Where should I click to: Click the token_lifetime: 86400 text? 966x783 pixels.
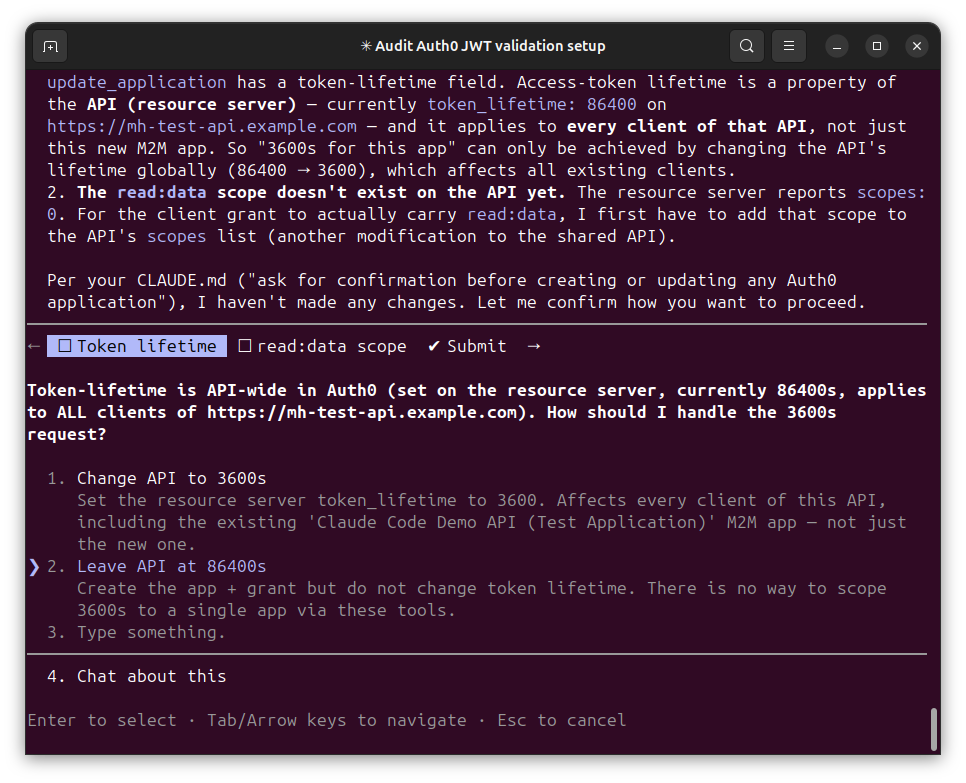click(532, 104)
